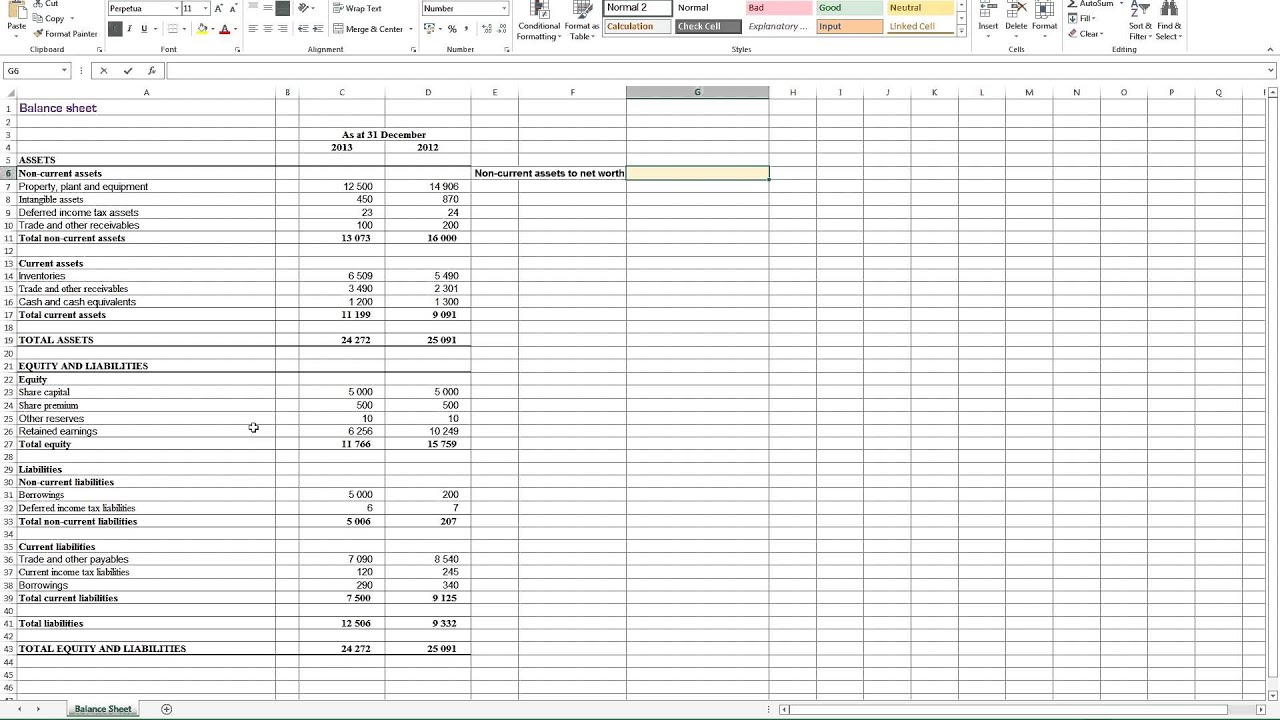Apply the Good cell style
Viewport: 1280px width, 720px height.
tap(849, 8)
